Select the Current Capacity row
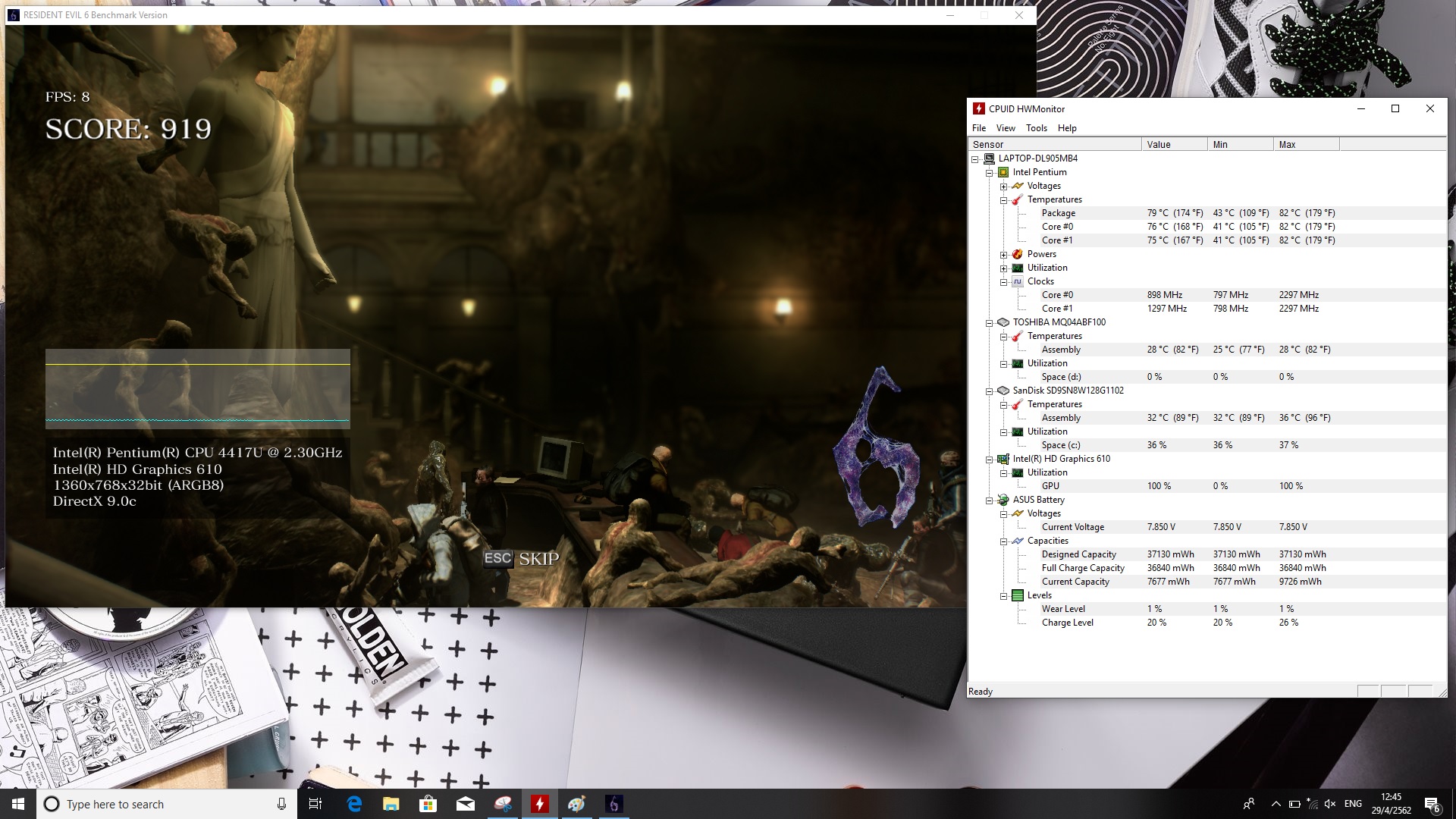The height and width of the screenshot is (819, 1456). tap(1207, 582)
